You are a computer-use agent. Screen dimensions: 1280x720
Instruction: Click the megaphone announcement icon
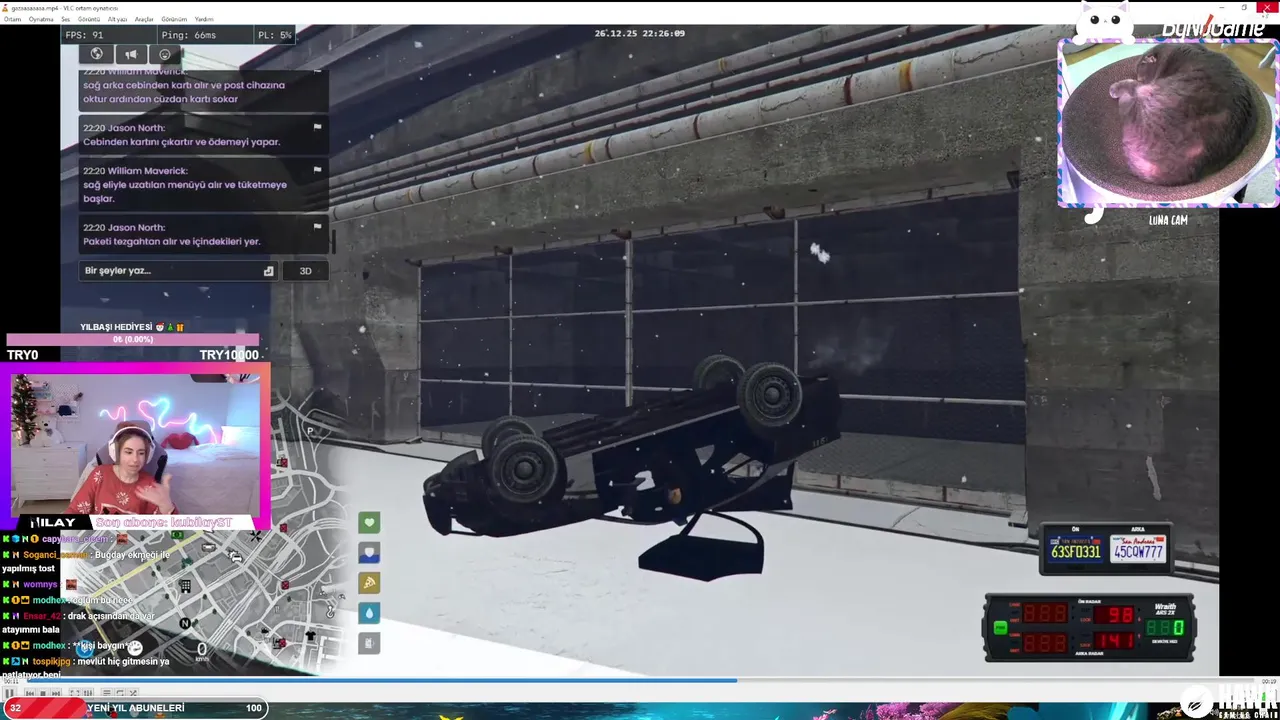(x=130, y=54)
